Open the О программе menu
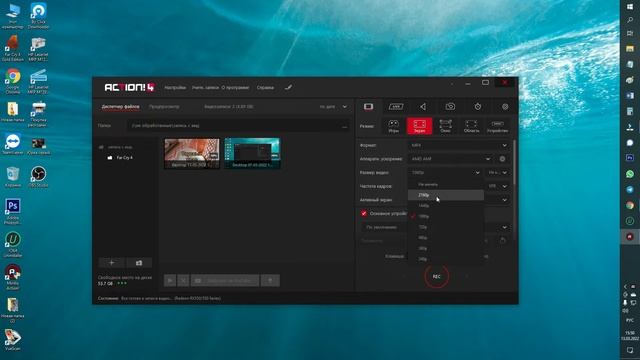This screenshot has width=640, height=360. (x=235, y=88)
